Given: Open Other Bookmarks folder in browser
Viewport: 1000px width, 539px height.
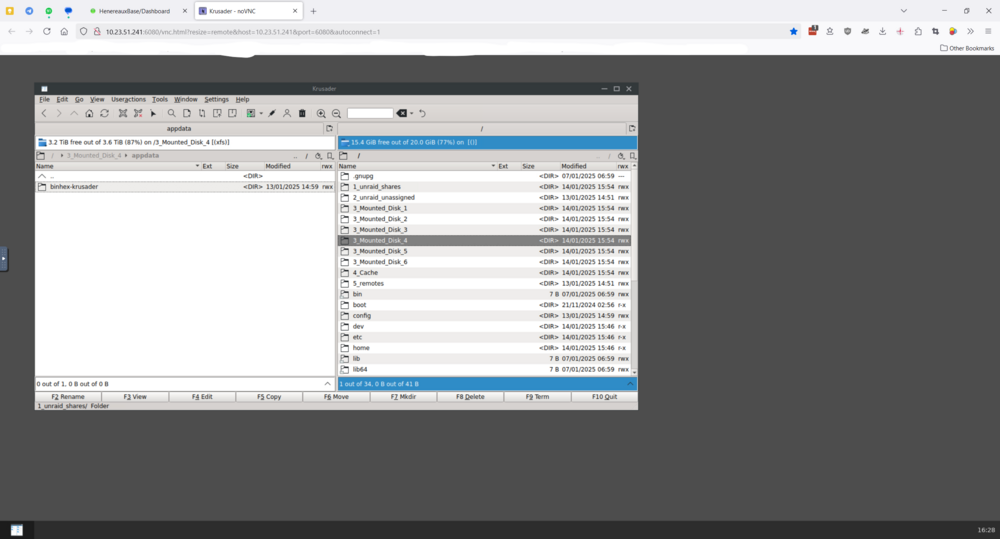Looking at the screenshot, I should click(967, 48).
